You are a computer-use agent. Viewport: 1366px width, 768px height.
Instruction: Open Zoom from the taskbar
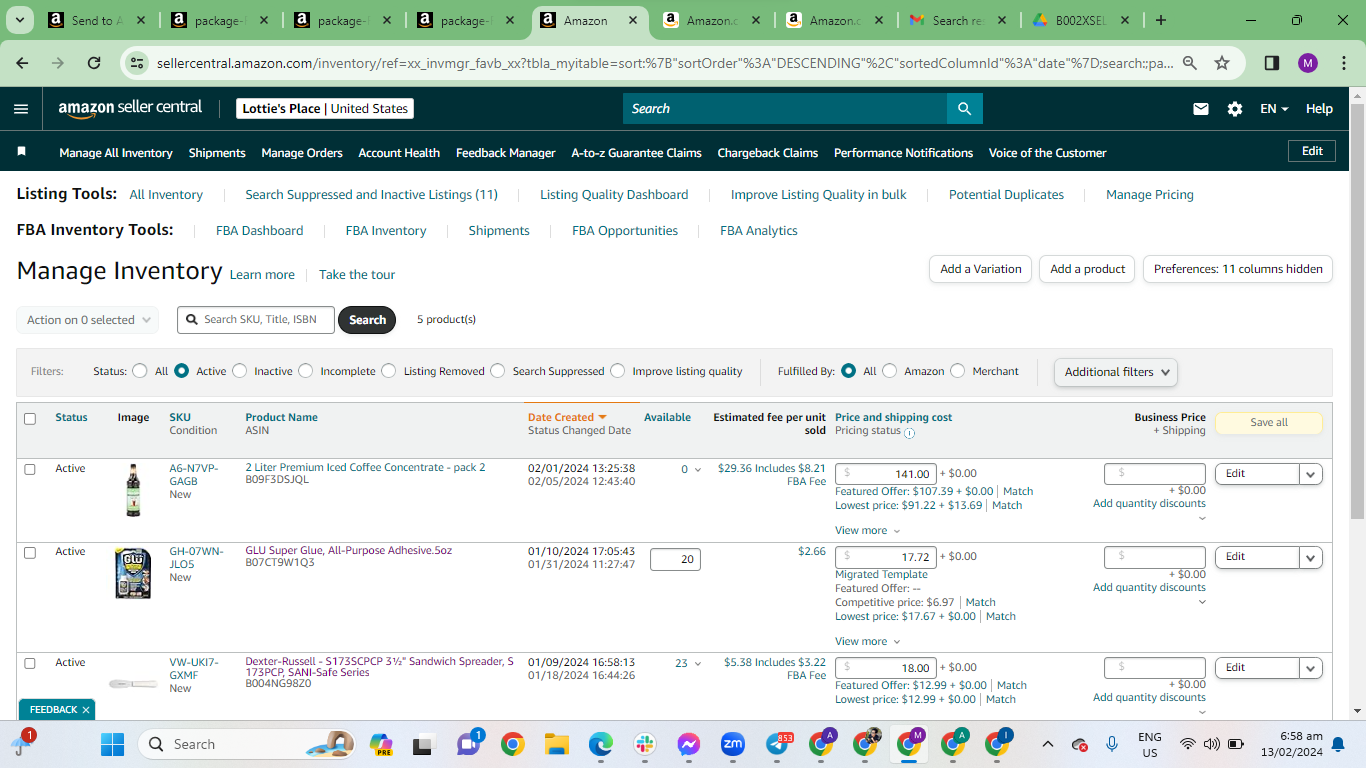(732, 744)
